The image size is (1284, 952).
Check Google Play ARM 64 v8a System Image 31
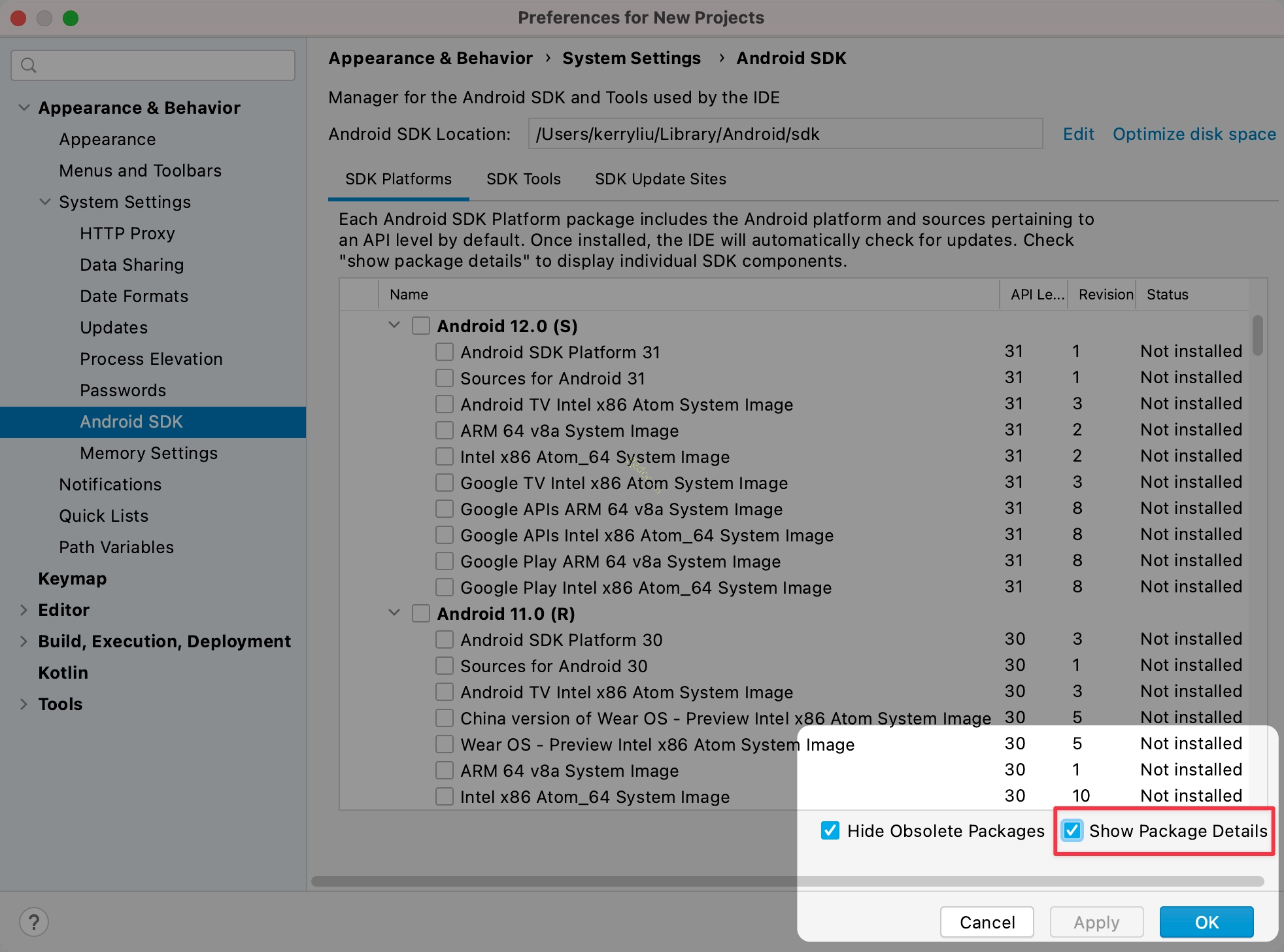pyautogui.click(x=445, y=561)
